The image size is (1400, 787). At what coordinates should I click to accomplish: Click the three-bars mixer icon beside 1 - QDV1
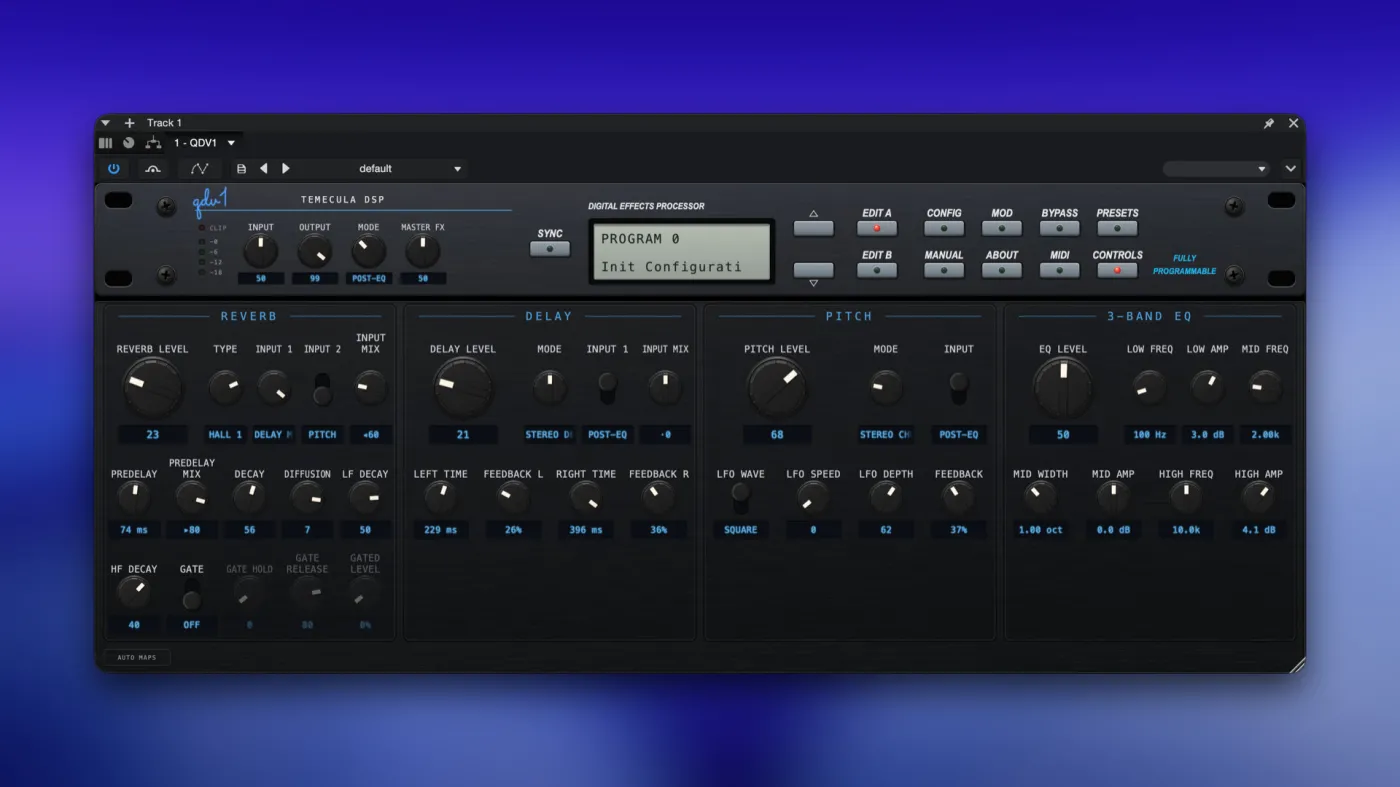tap(106, 143)
